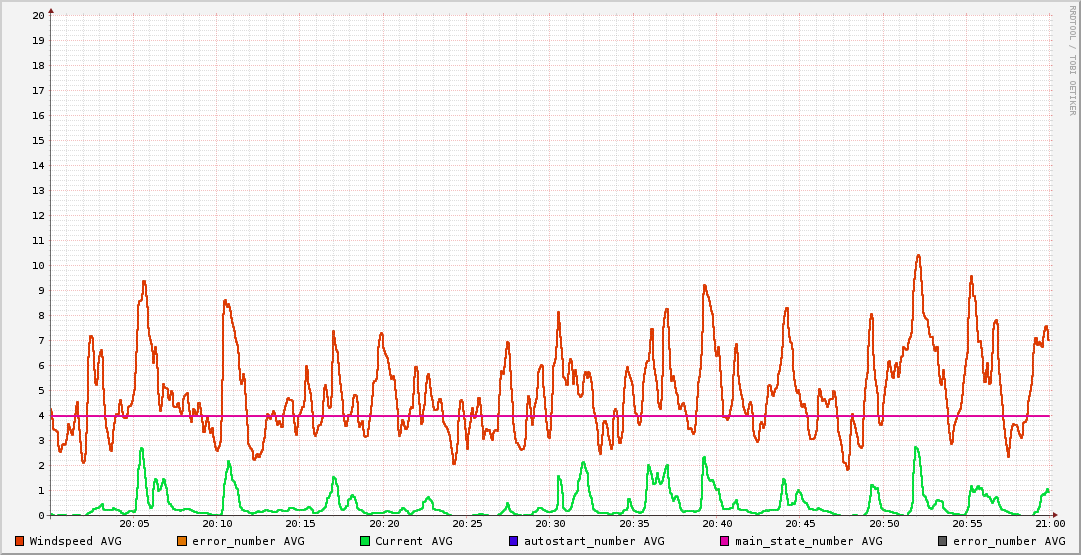Viewport: 1081px width, 555px height.
Task: Click the 20:30 time axis label
Action: pos(550,525)
